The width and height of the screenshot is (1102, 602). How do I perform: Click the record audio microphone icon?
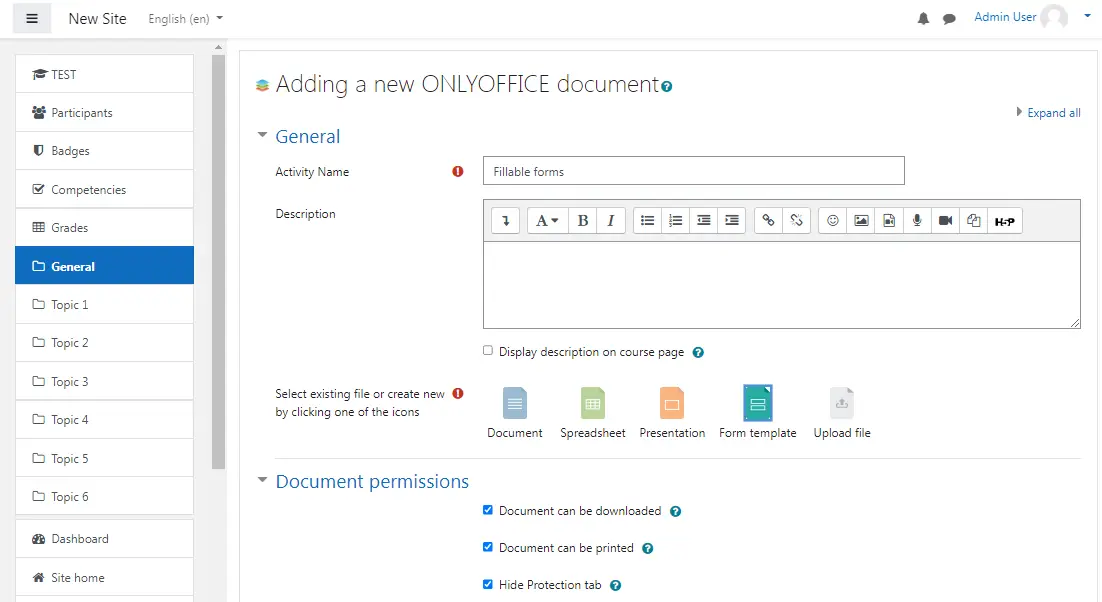(917, 220)
